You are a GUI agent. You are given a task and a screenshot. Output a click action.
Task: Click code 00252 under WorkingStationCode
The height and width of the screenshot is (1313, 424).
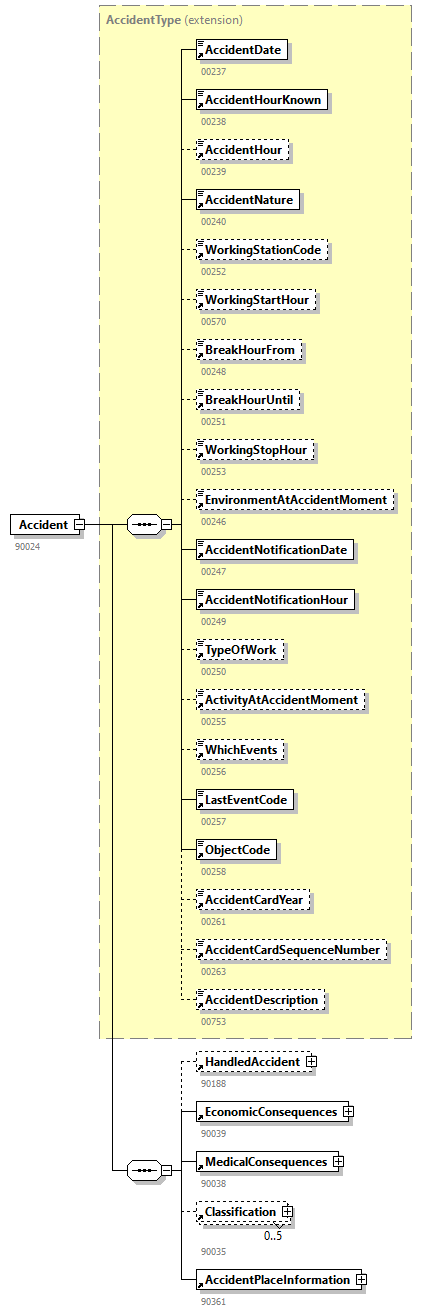pyautogui.click(x=214, y=271)
